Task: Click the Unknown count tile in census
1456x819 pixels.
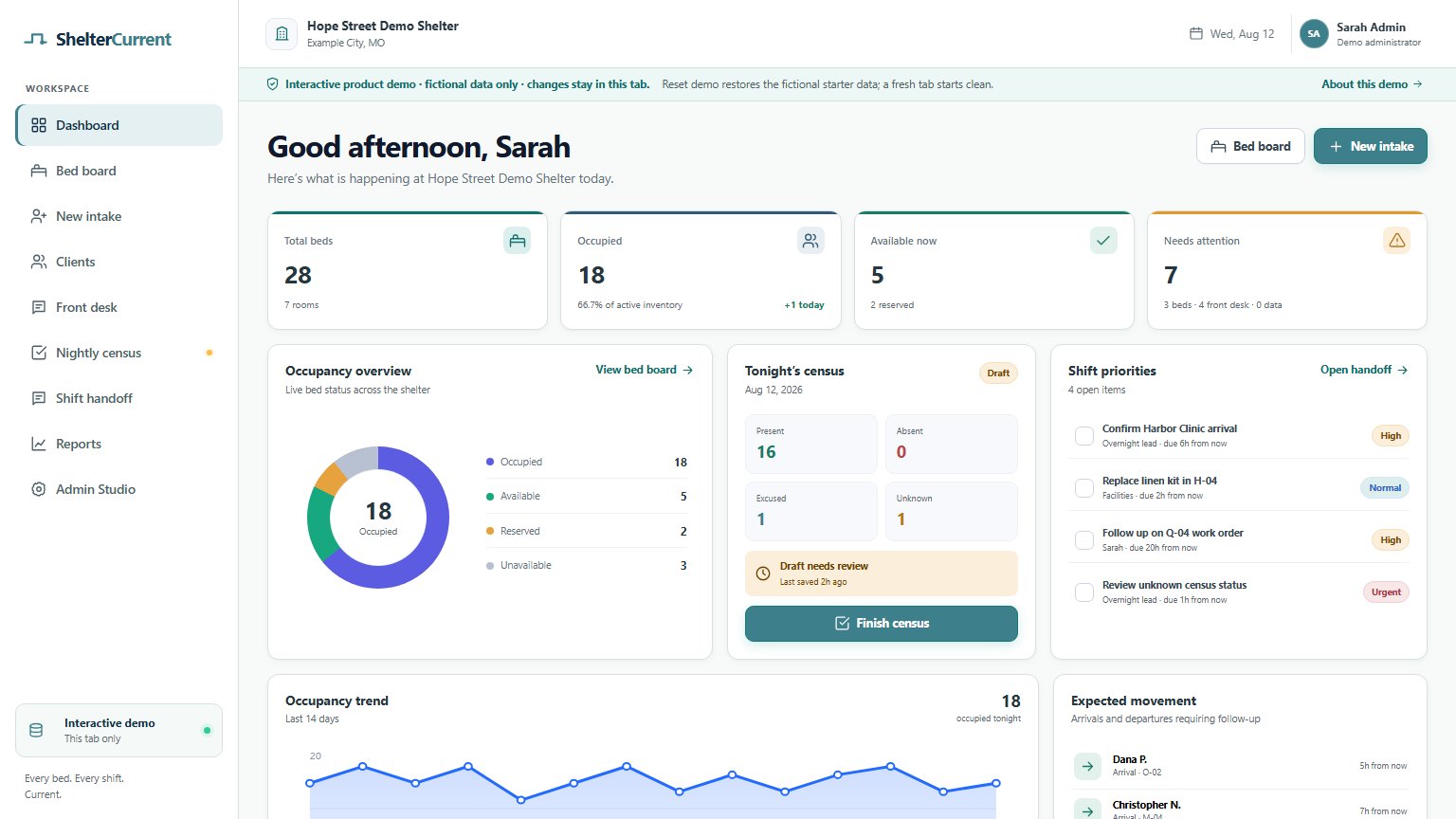Action: click(x=952, y=511)
